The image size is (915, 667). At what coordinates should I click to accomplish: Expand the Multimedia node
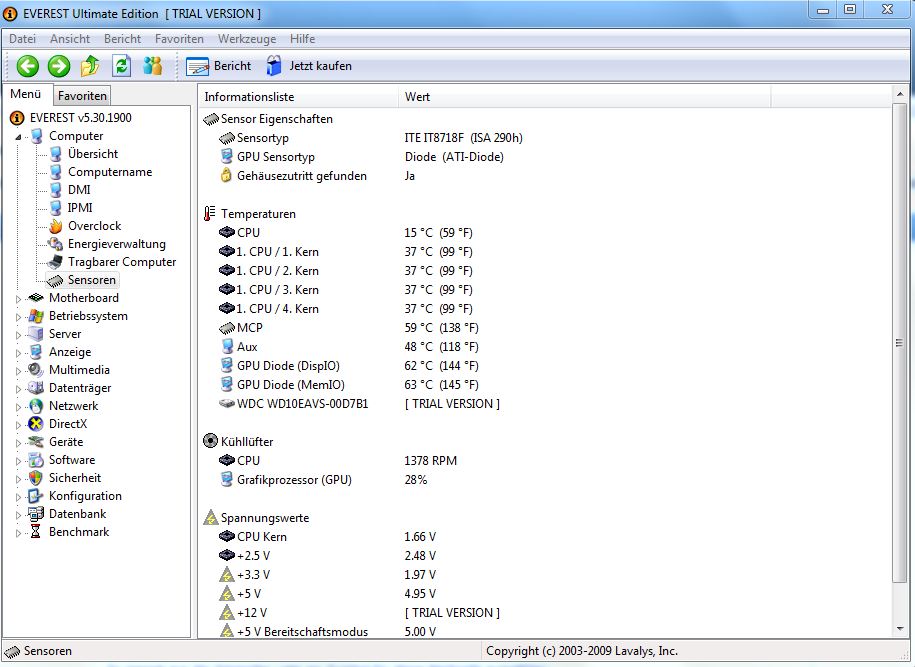point(18,371)
